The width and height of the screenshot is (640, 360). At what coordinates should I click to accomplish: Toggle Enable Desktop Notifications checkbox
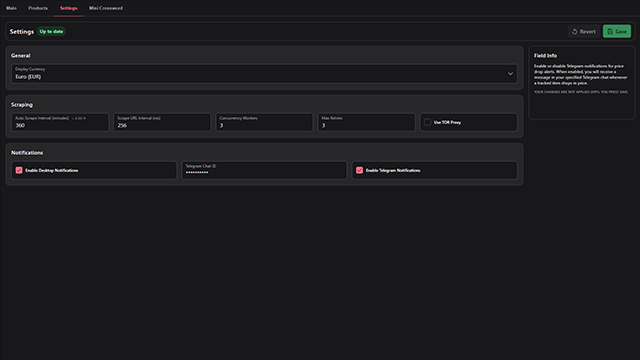pos(19,170)
